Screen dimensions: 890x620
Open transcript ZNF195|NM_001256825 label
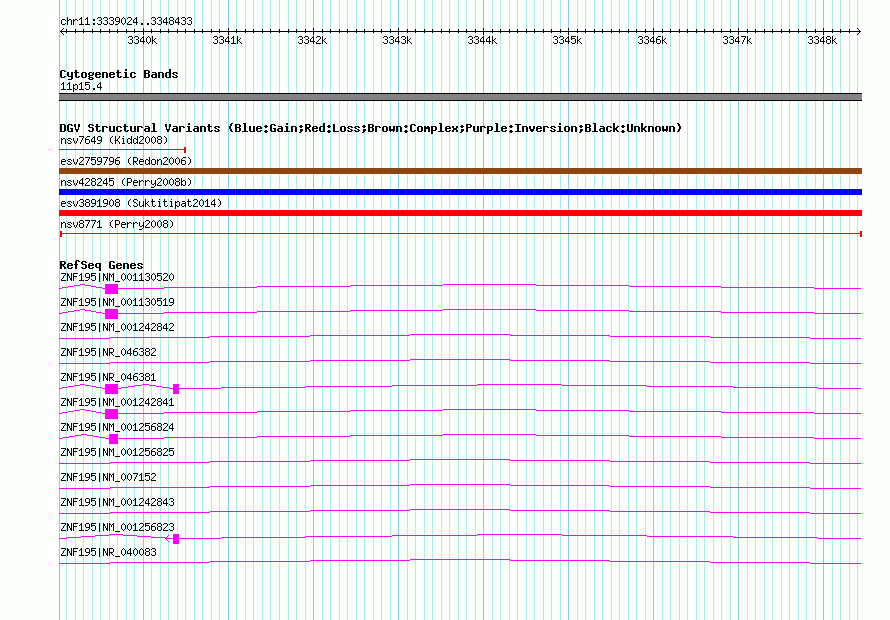[x=117, y=453]
